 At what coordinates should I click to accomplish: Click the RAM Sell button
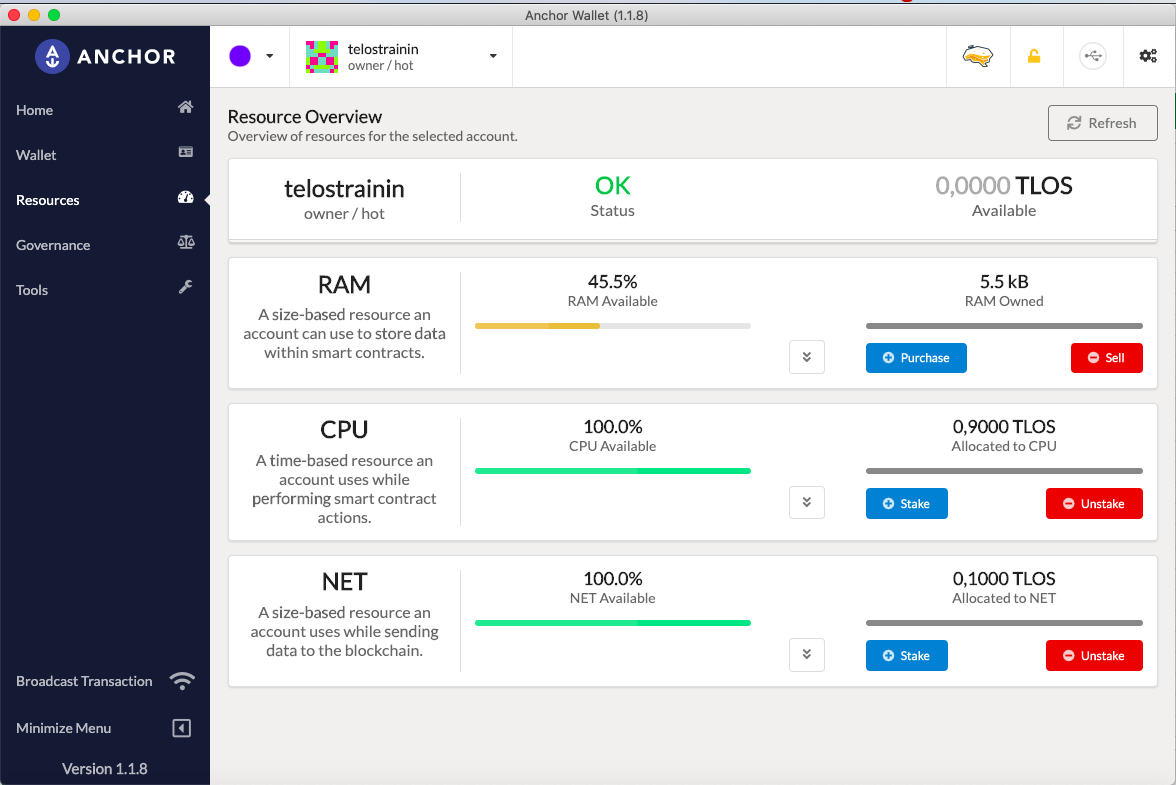click(1106, 358)
